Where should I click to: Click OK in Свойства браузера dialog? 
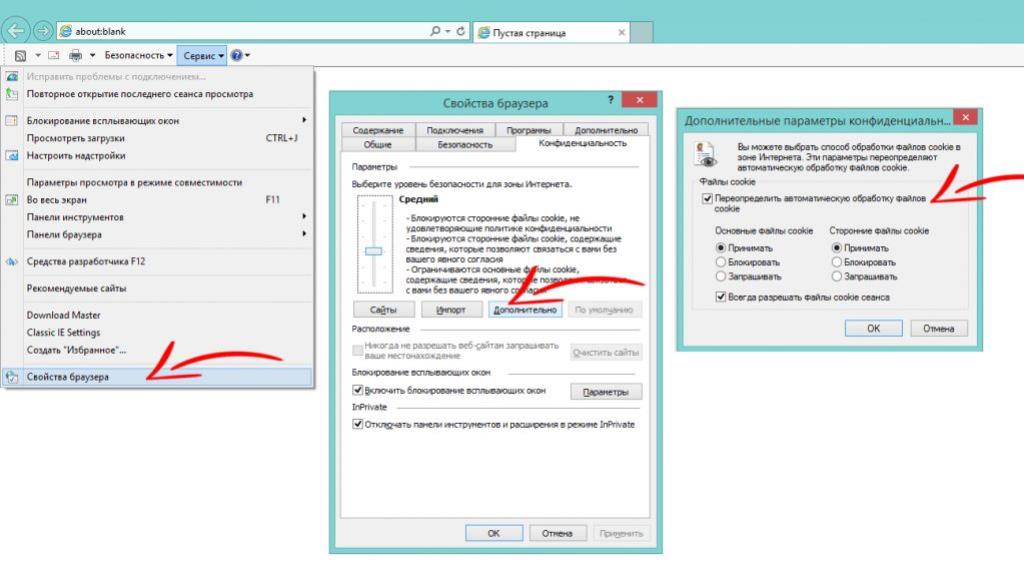point(494,533)
